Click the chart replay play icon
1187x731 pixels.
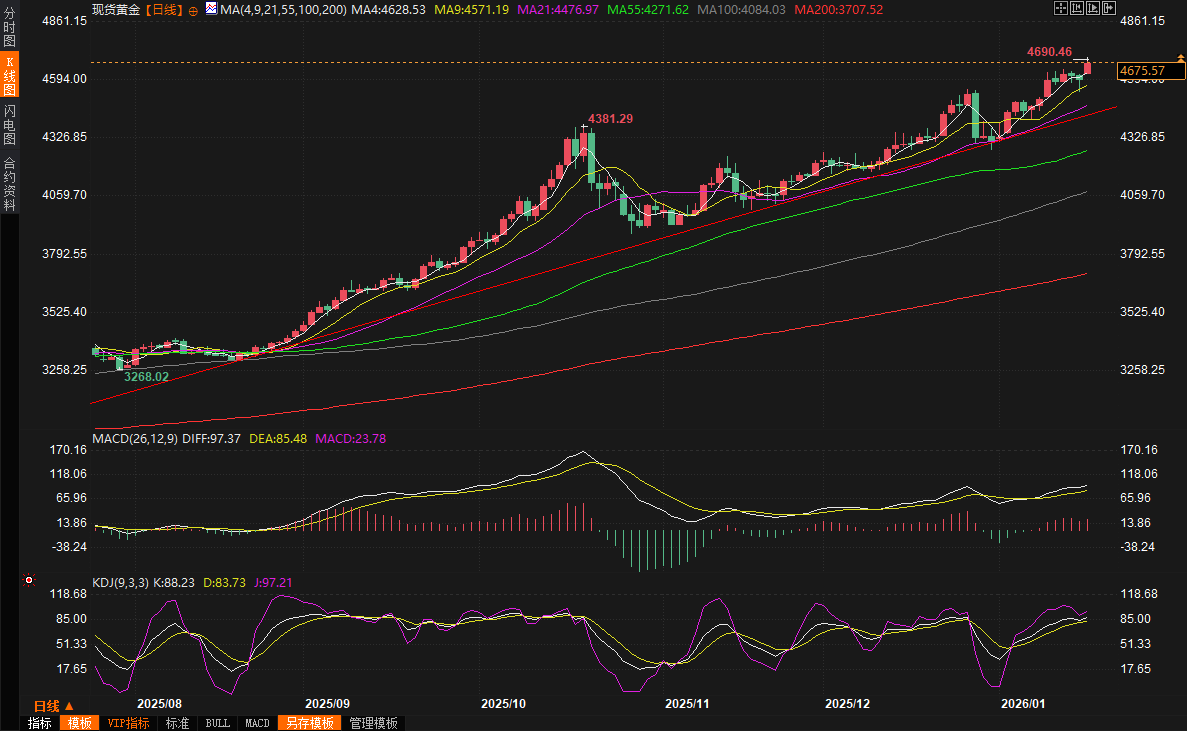click(x=1093, y=8)
